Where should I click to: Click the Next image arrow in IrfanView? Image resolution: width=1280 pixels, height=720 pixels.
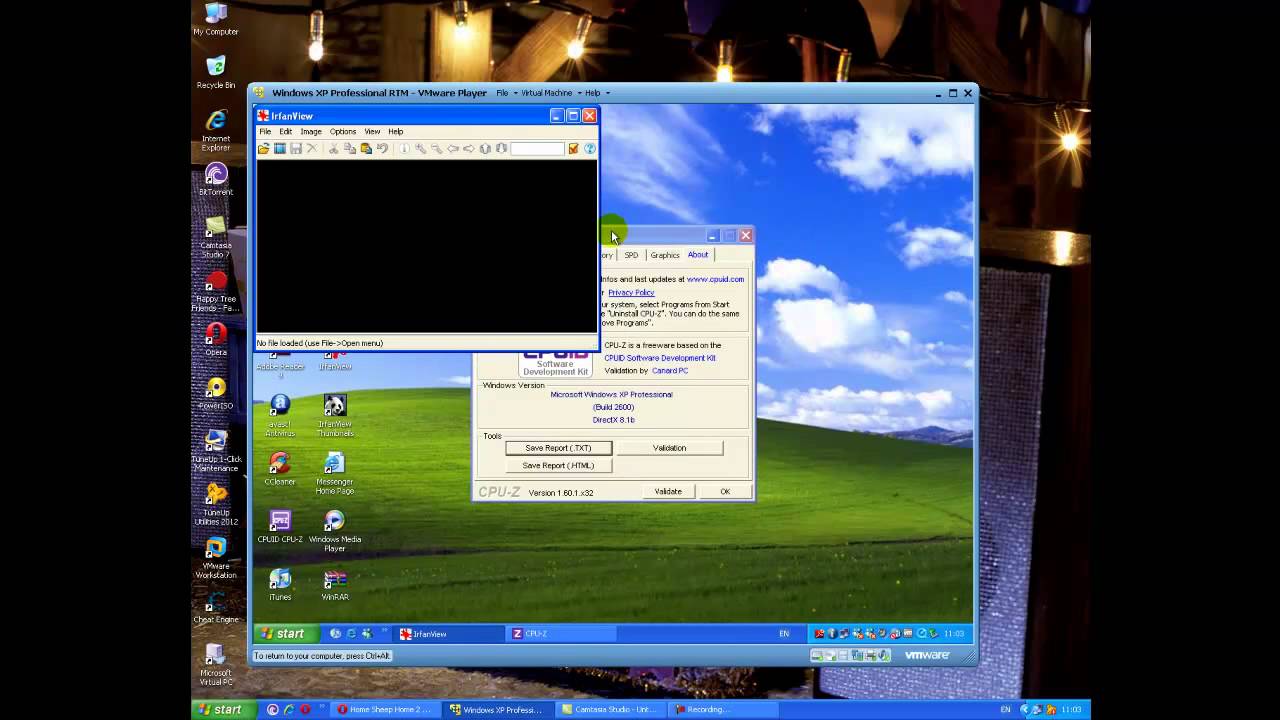(468, 148)
